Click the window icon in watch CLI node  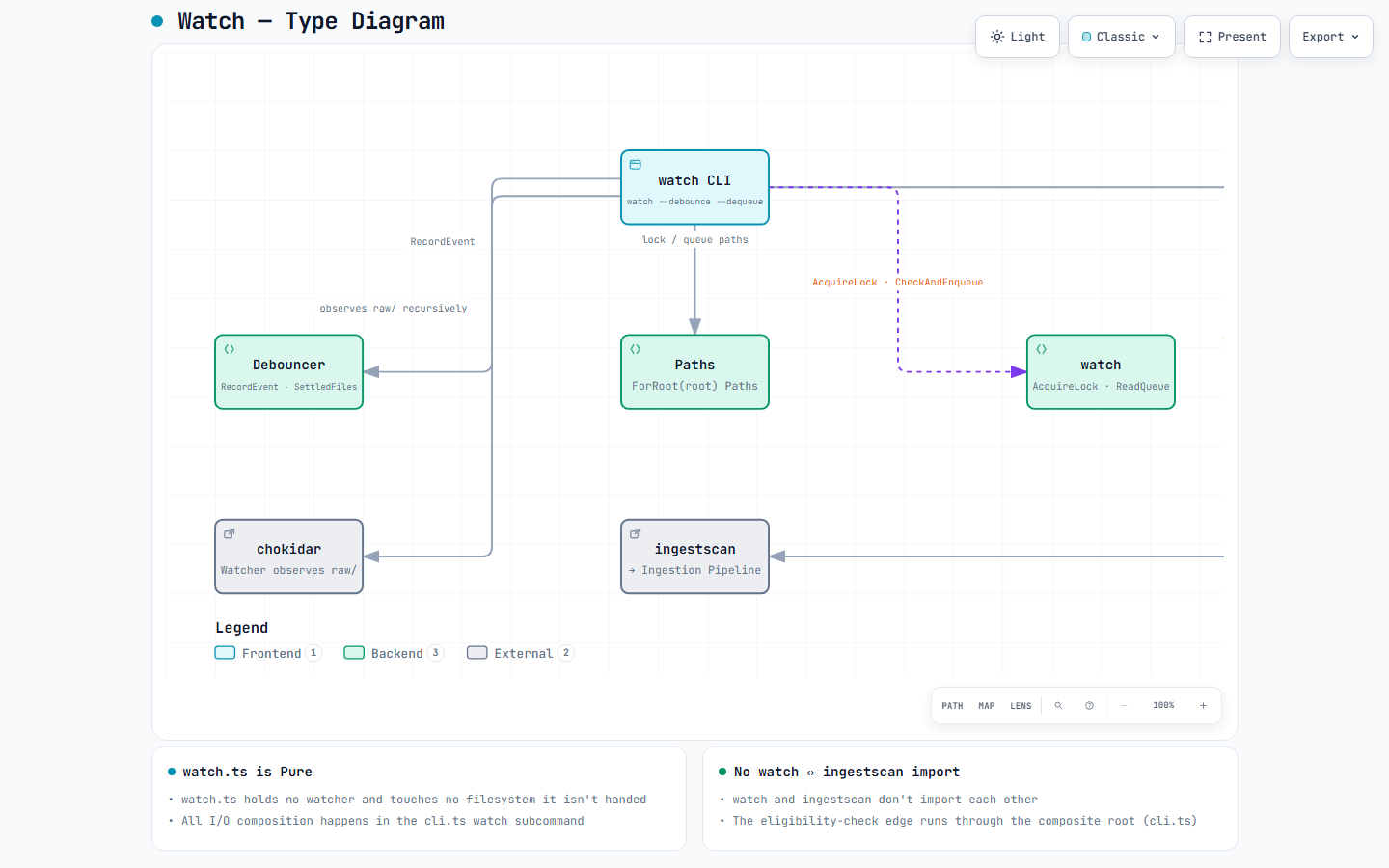[635, 165]
